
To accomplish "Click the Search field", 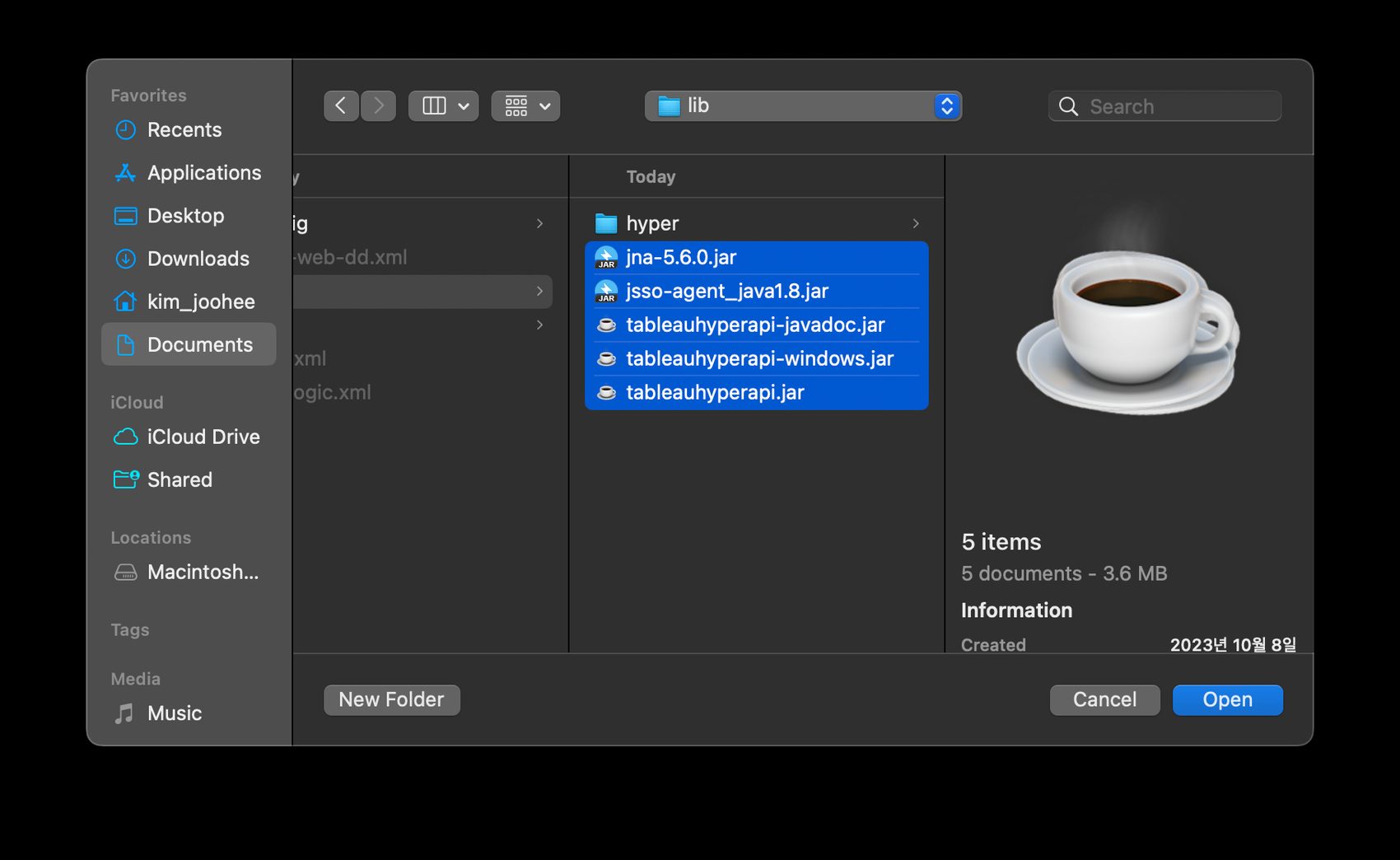I will pyautogui.click(x=1178, y=106).
